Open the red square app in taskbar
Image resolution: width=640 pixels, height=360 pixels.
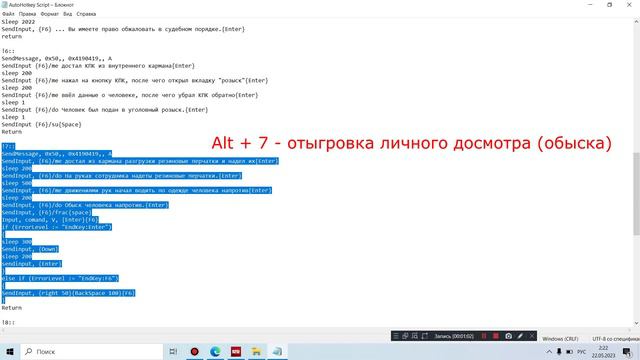(236, 351)
